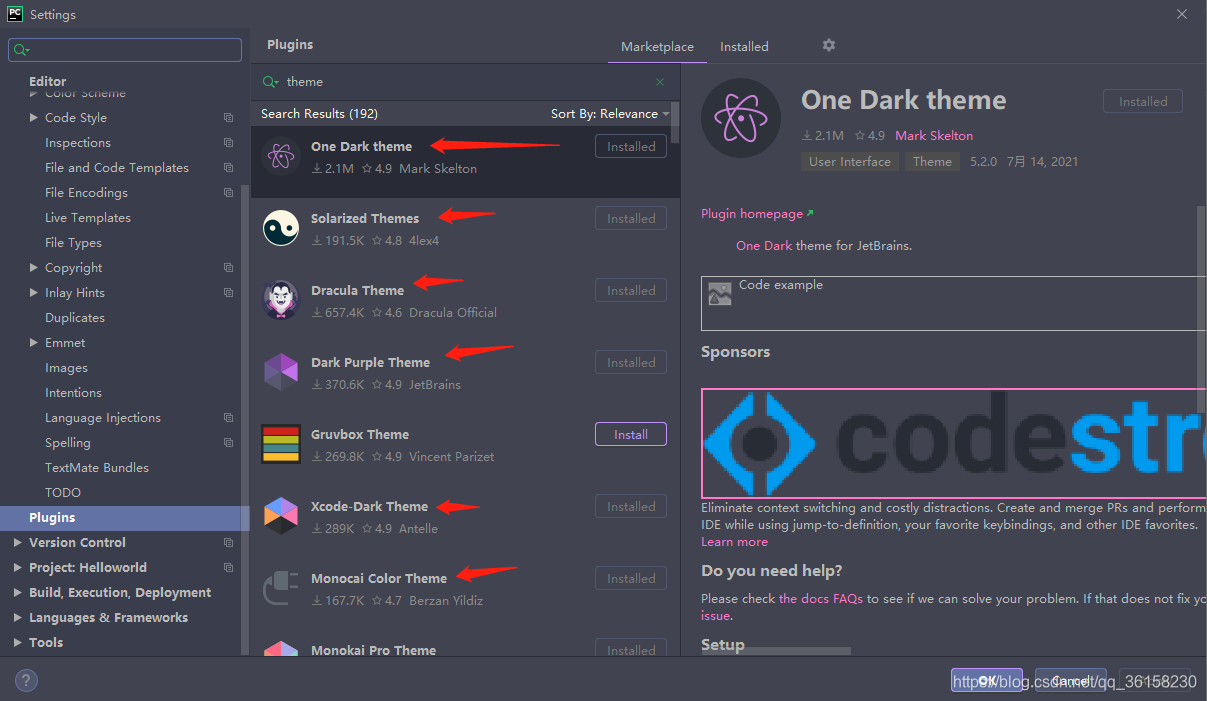Click the large One Dark logo in details pane
The width and height of the screenshot is (1207, 701).
[x=741, y=118]
